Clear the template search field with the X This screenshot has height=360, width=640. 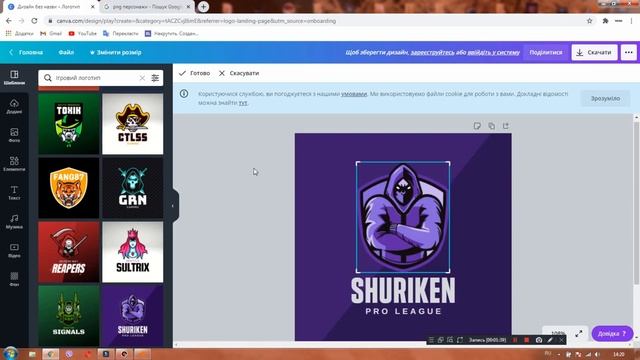coord(142,78)
